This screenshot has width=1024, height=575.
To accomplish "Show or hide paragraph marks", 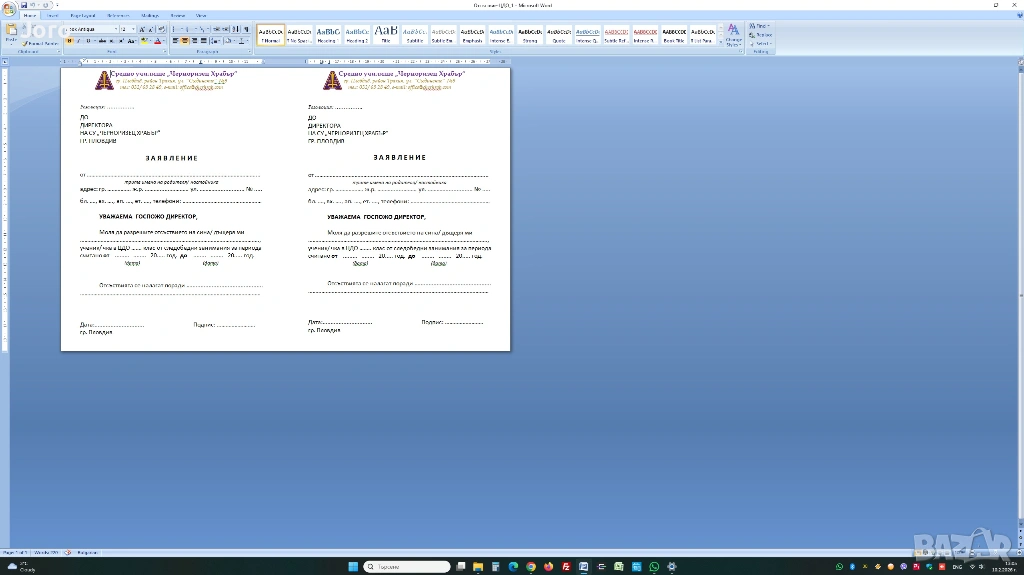I will tap(246, 29).
